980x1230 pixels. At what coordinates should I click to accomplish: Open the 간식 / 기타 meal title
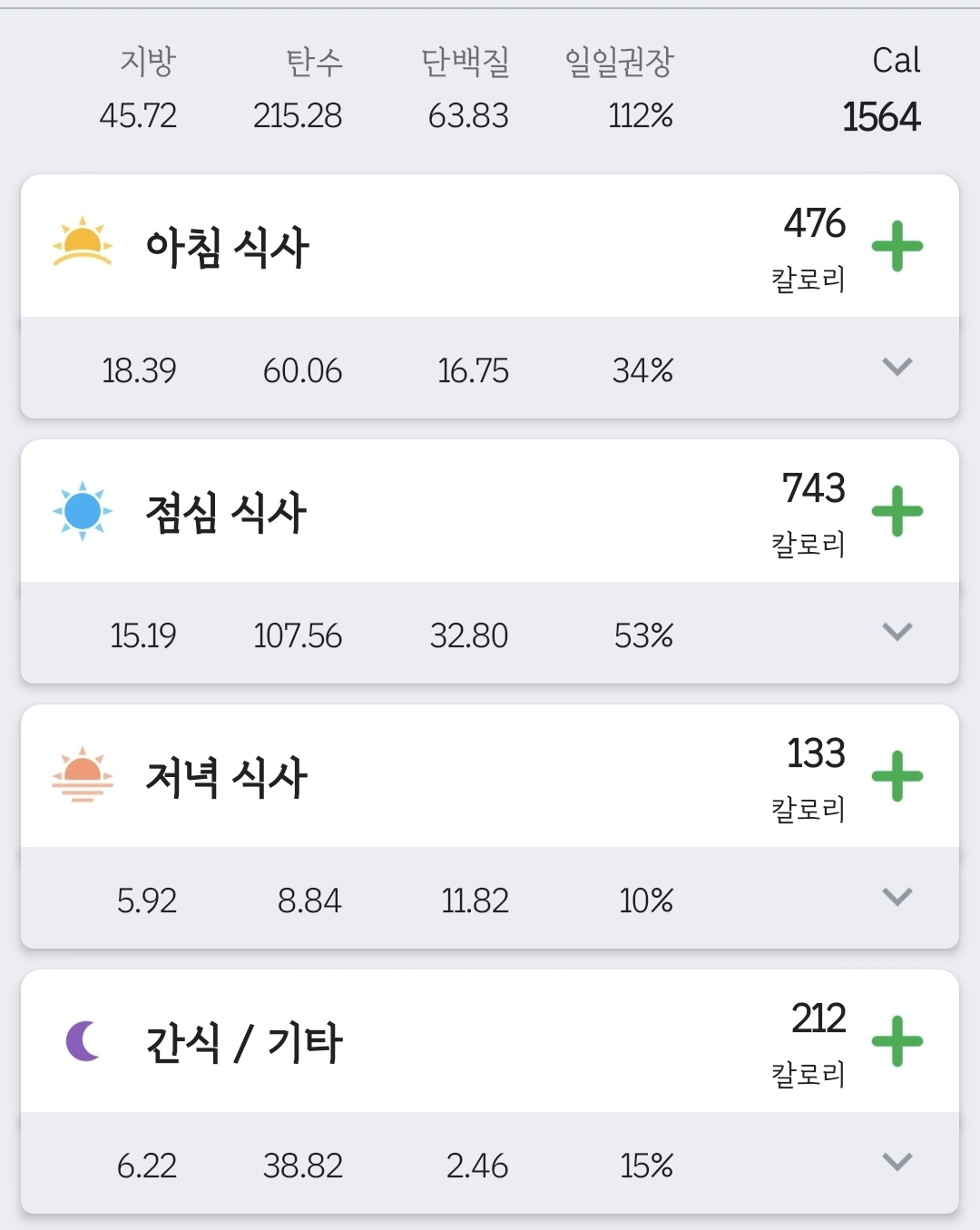pos(243,1042)
